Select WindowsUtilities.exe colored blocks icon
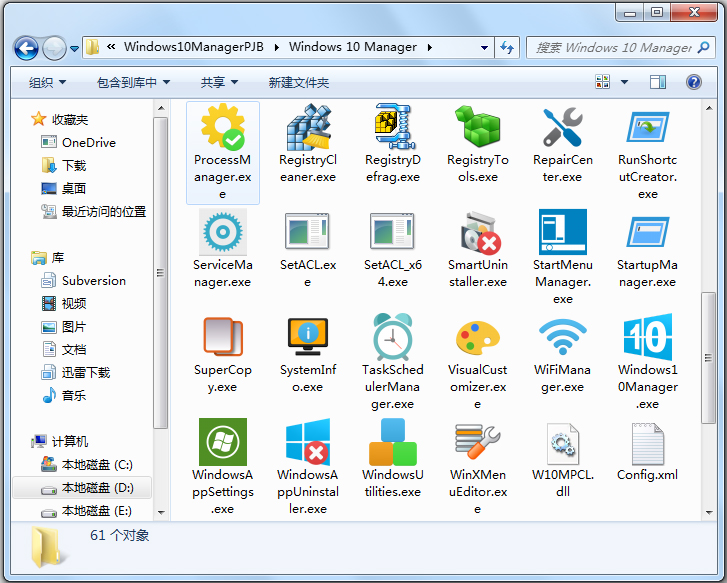Image resolution: width=727 pixels, height=583 pixels. (x=393, y=442)
